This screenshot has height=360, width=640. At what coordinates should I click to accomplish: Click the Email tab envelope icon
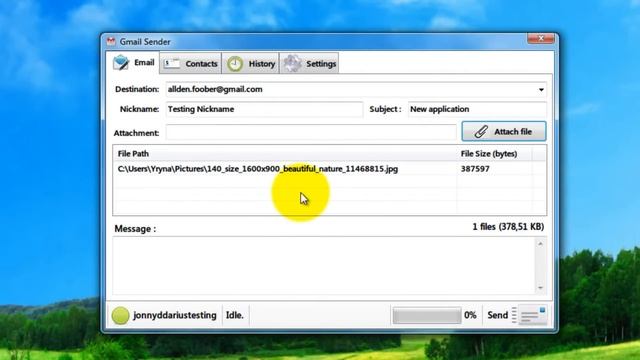[121, 62]
